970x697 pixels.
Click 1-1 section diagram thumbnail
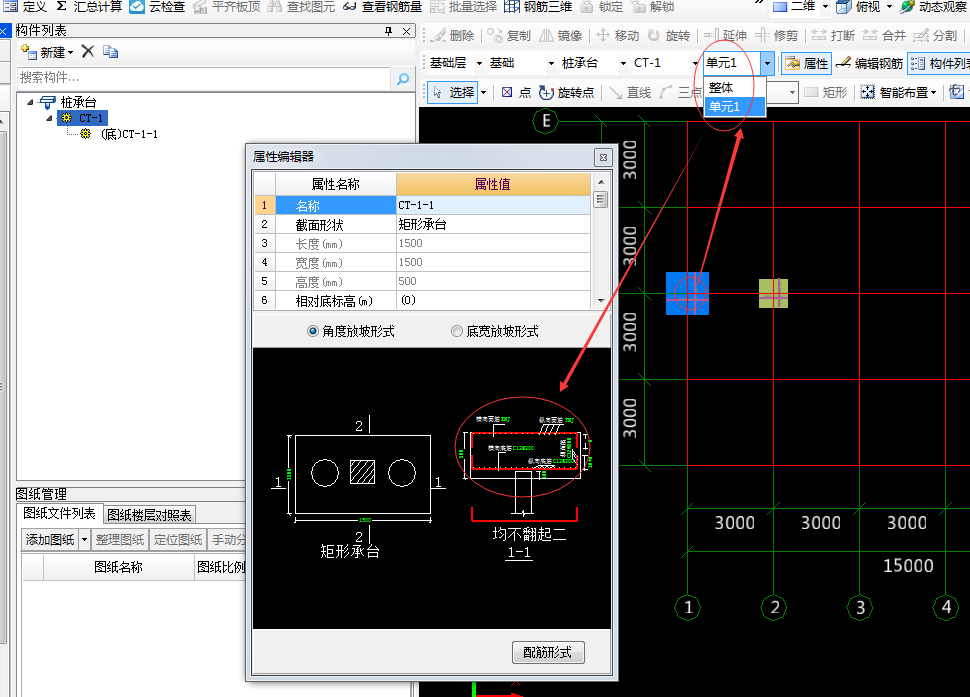click(x=524, y=479)
